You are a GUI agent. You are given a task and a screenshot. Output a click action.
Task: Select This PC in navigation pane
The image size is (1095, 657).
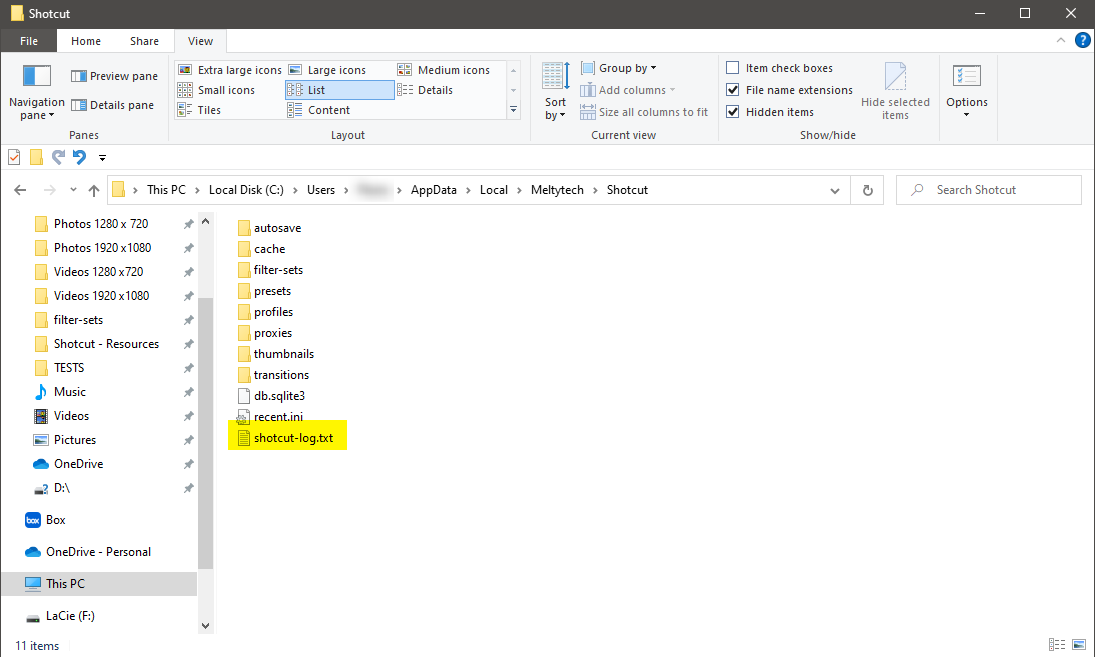99,584
